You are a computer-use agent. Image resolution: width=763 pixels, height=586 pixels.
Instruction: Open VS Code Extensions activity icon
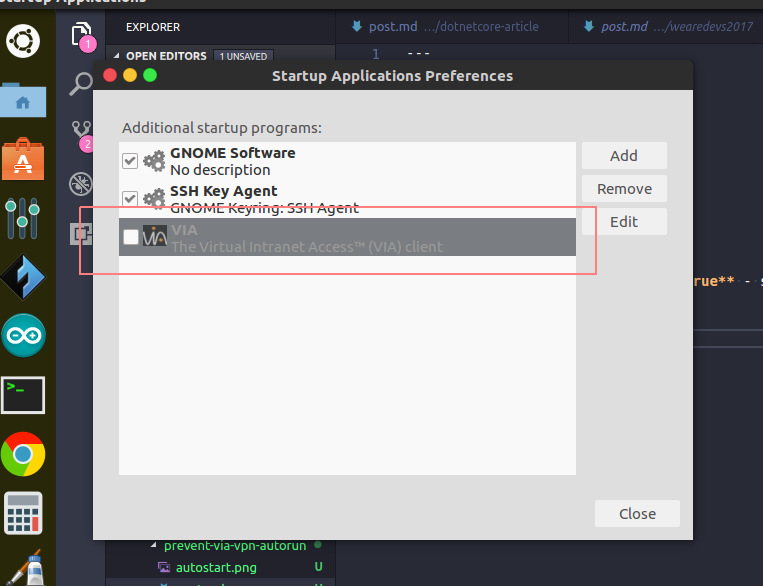click(81, 234)
